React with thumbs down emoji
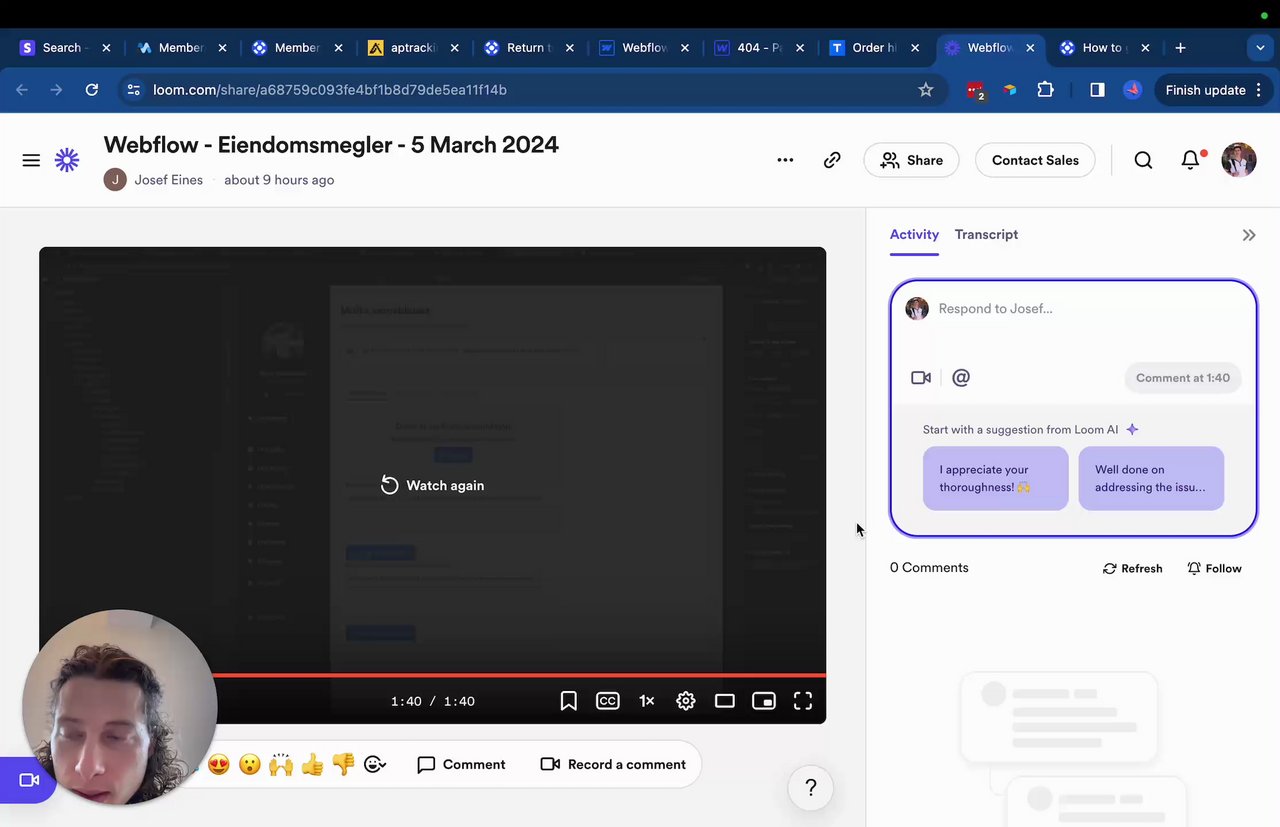 [343, 765]
